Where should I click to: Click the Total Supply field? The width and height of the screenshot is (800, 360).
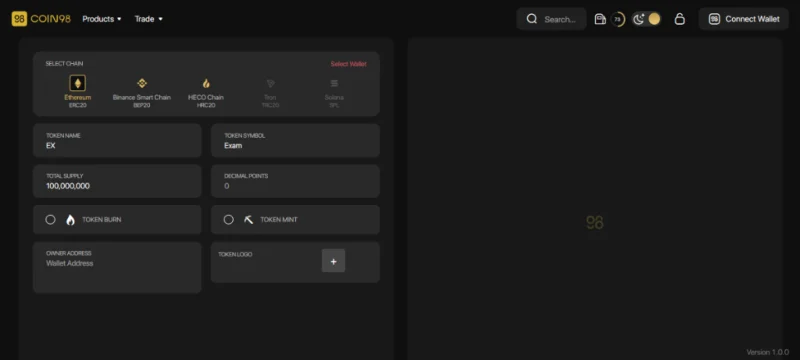[x=117, y=181]
